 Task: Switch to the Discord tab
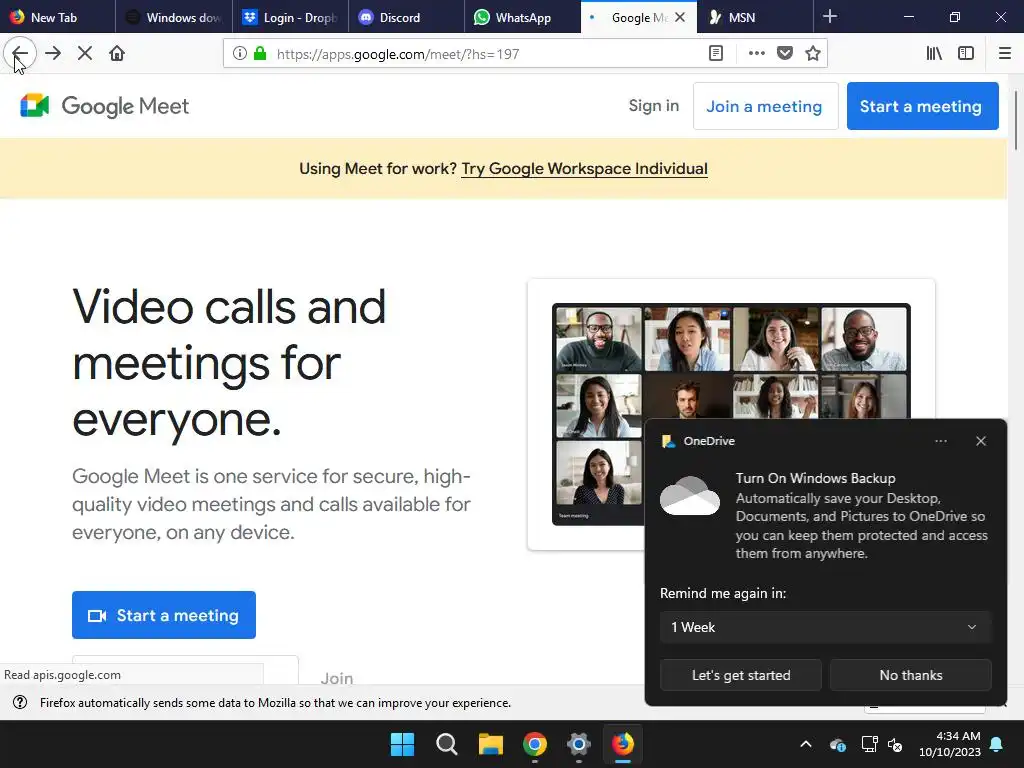406,17
